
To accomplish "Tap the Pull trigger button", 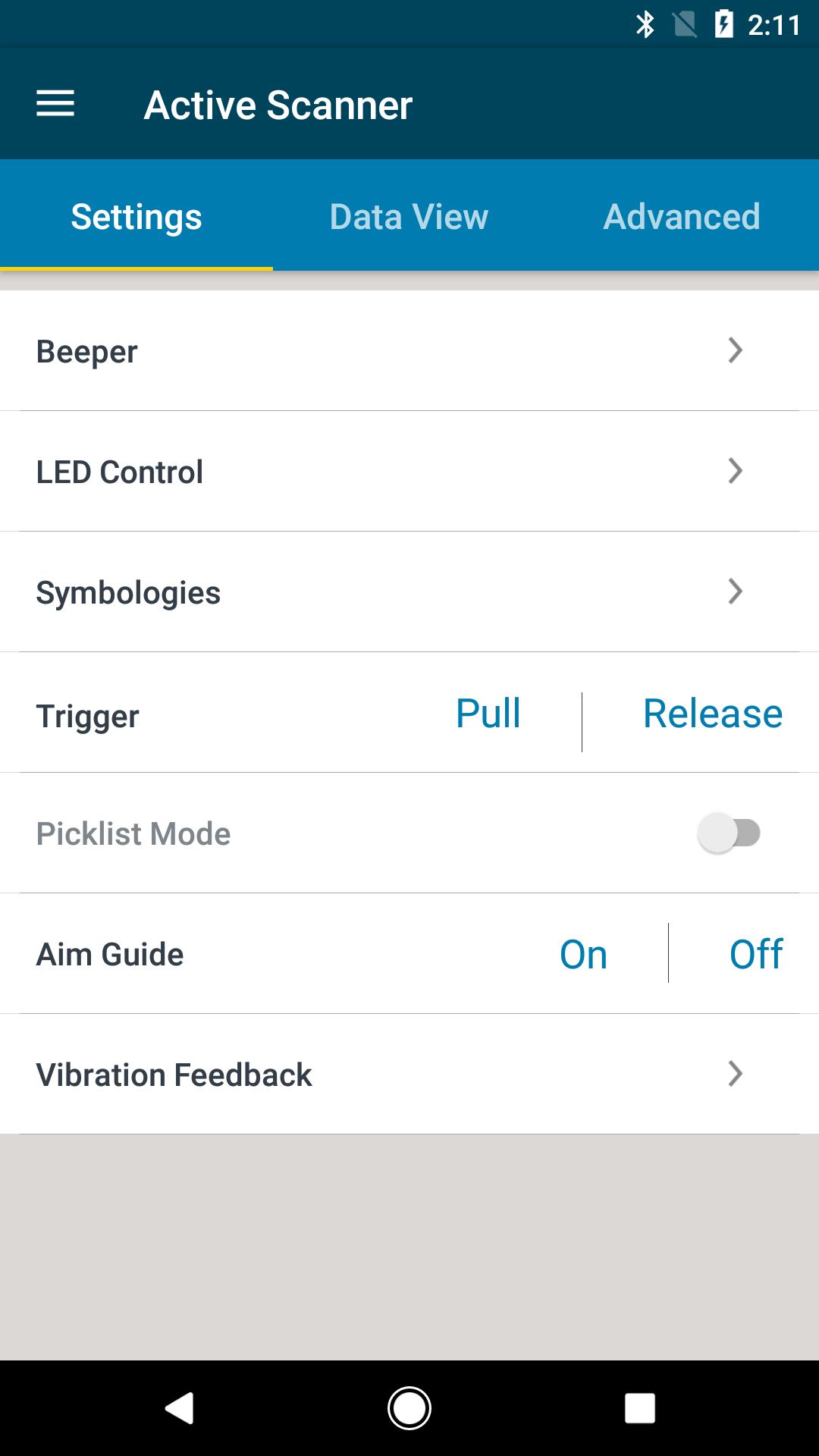I will pos(488,714).
